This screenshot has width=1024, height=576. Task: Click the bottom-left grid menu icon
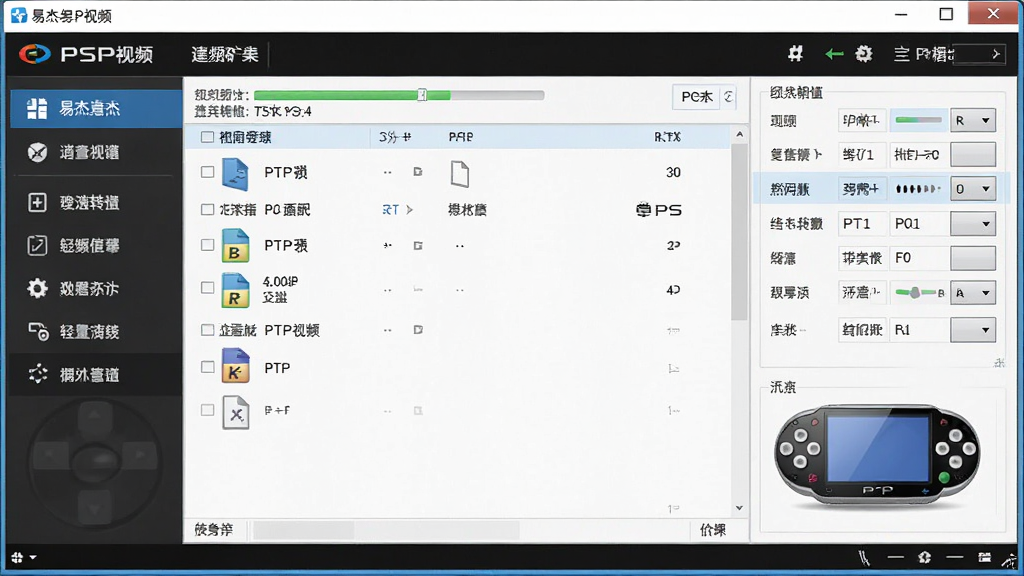point(17,557)
